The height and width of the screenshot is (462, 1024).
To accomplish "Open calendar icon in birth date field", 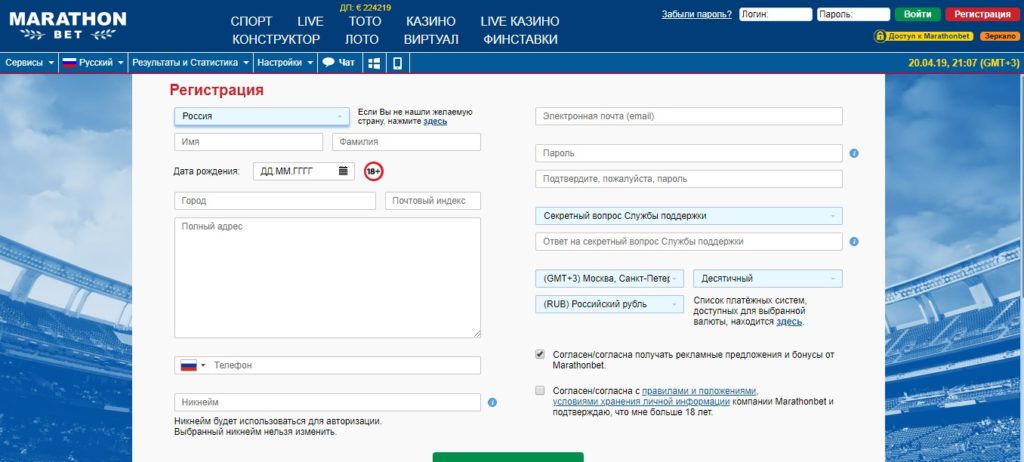I will 343,171.
